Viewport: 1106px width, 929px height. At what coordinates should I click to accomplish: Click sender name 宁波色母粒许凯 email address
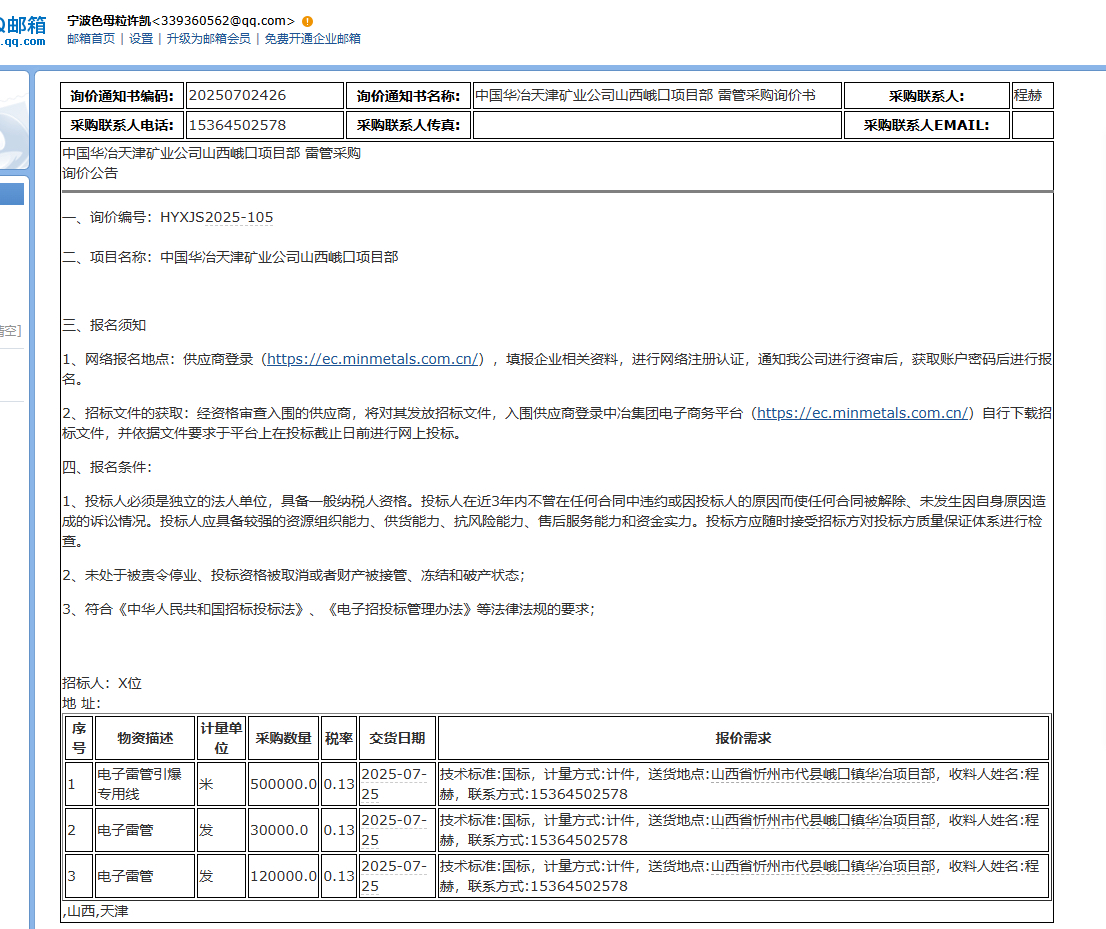tap(181, 21)
